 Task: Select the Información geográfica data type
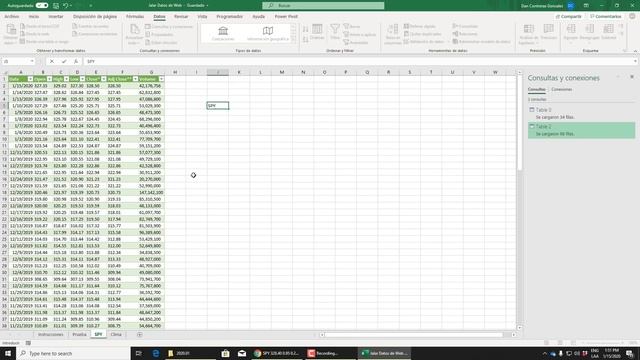click(268, 33)
